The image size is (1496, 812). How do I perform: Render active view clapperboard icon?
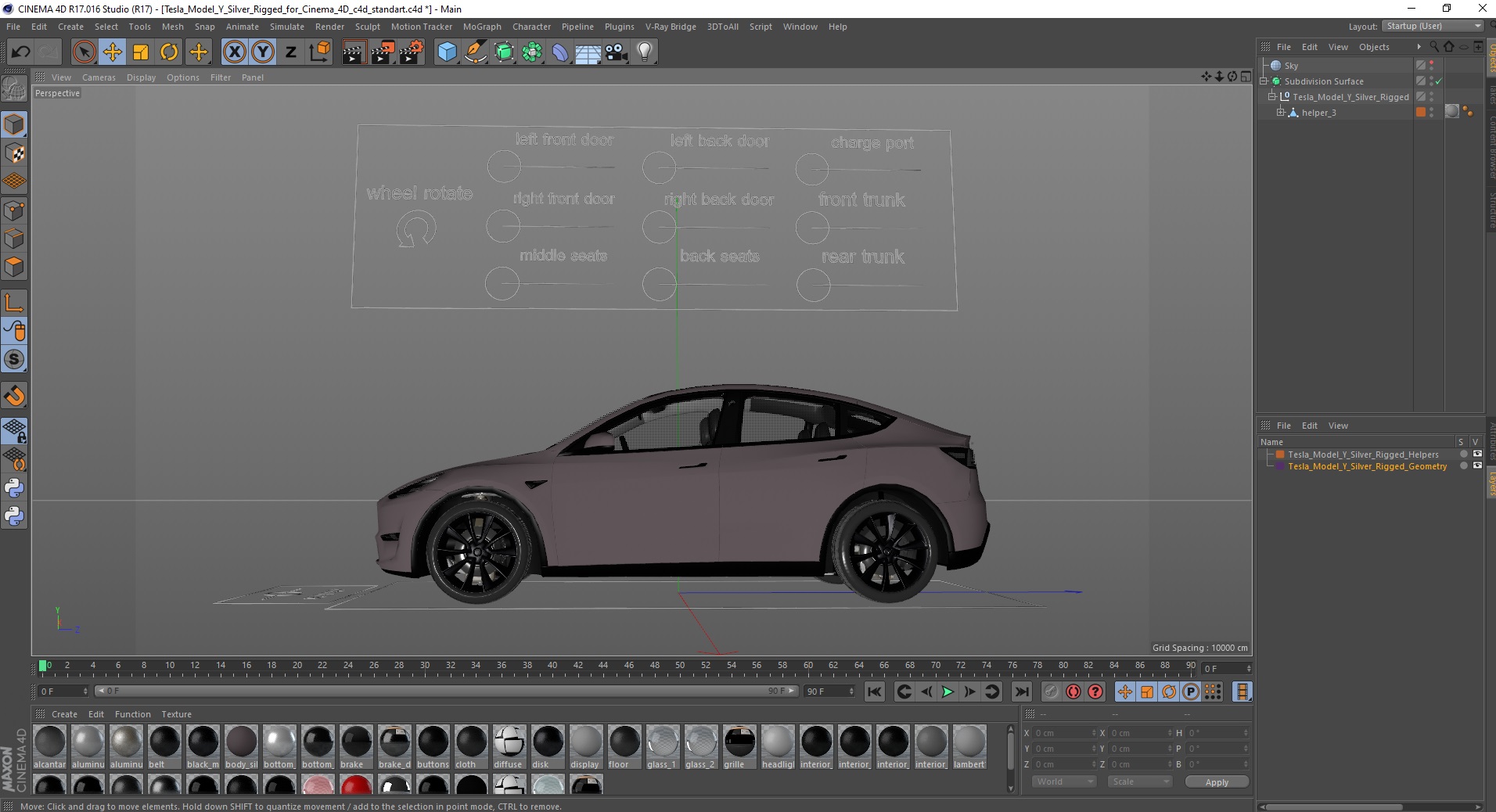click(x=354, y=52)
